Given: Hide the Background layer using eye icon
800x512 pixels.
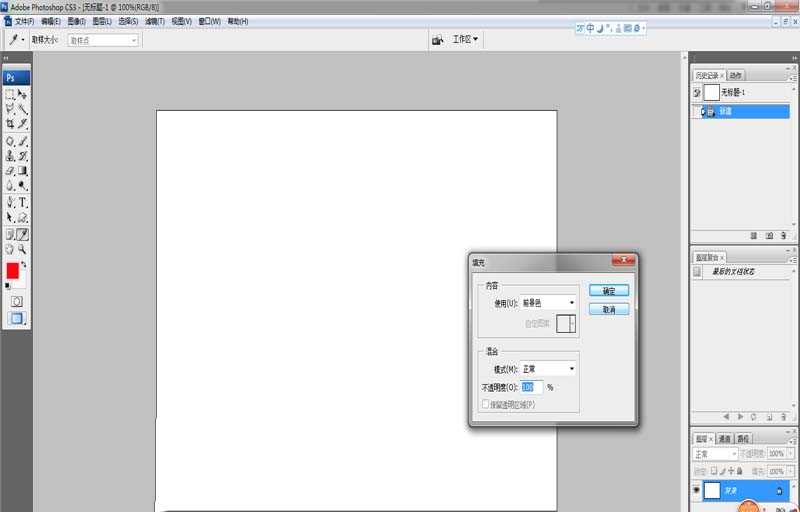Looking at the screenshot, I should coord(696,491).
